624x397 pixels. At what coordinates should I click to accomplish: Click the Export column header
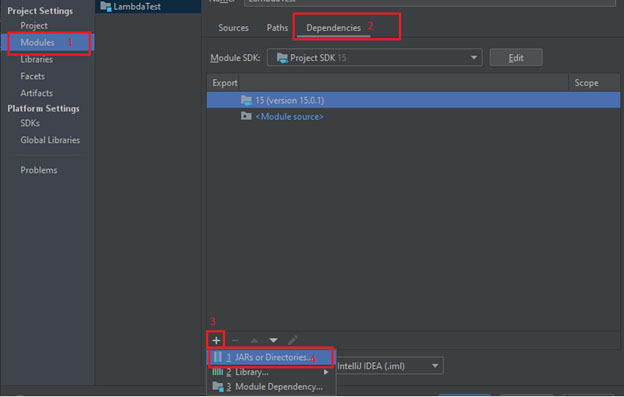[225, 83]
